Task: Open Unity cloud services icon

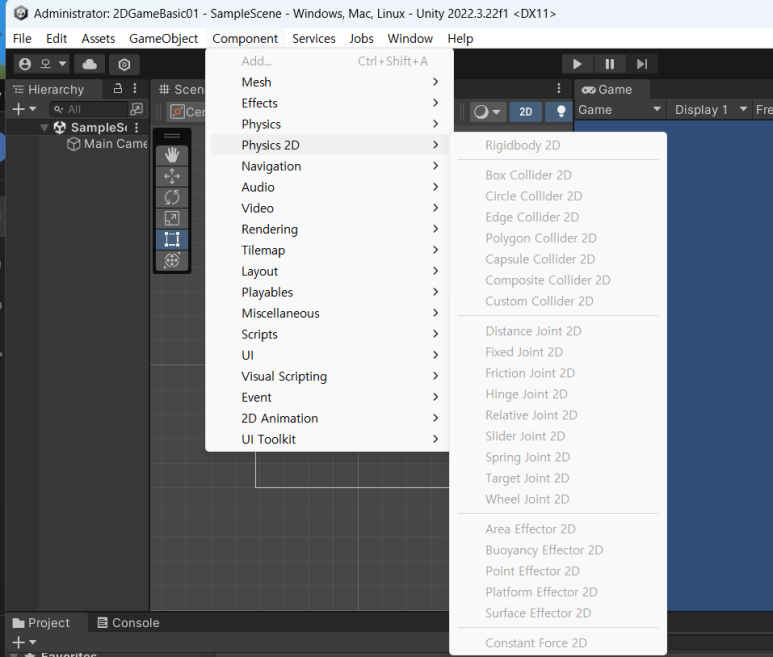Action: click(89, 64)
